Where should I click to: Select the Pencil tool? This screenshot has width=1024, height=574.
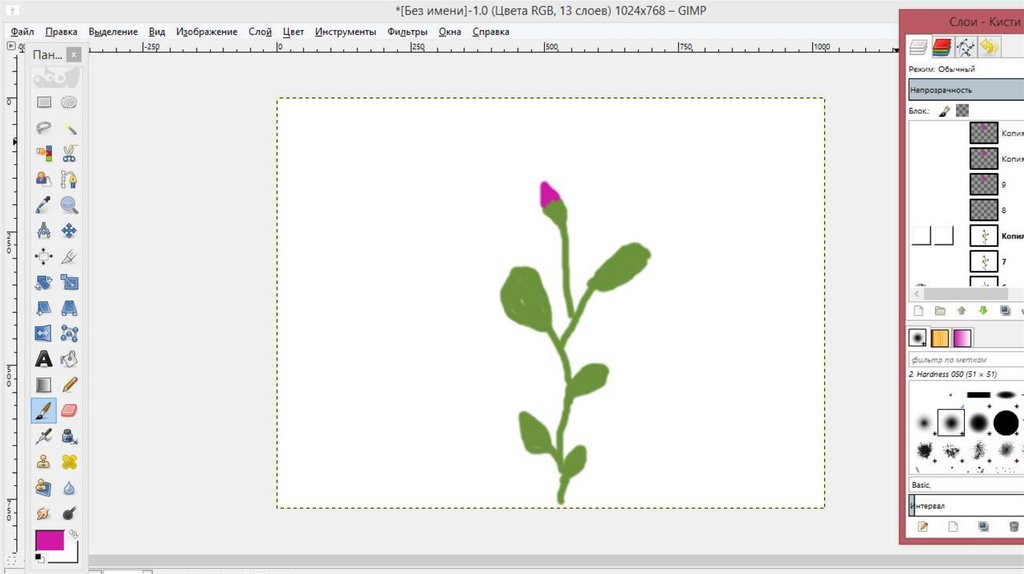[69, 384]
